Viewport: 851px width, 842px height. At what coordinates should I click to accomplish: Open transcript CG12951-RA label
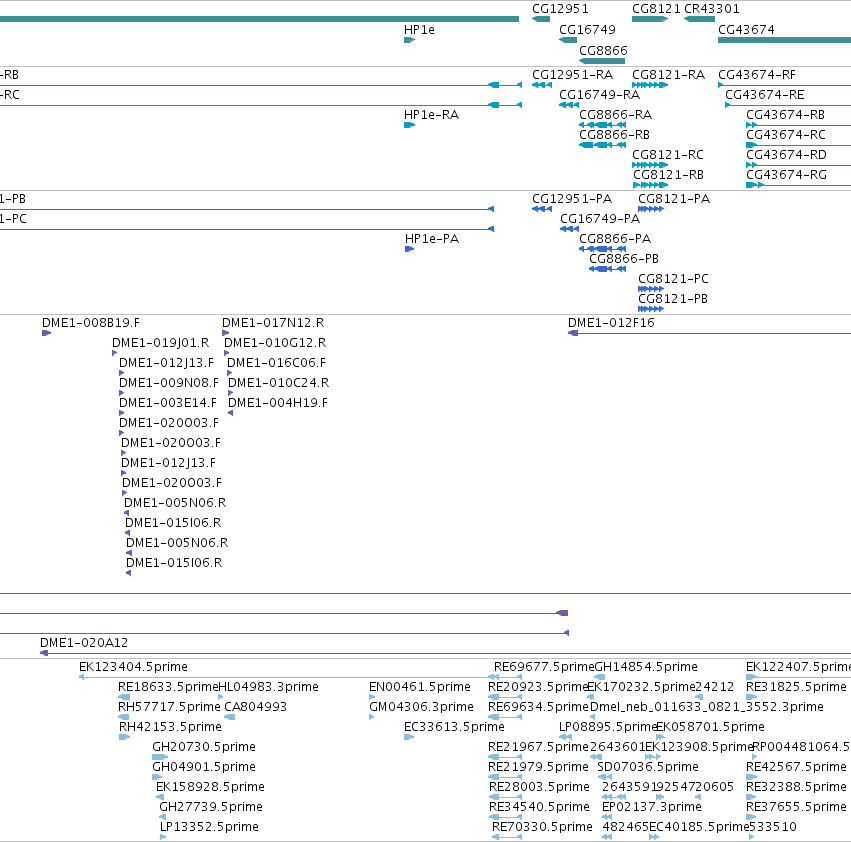click(573, 75)
